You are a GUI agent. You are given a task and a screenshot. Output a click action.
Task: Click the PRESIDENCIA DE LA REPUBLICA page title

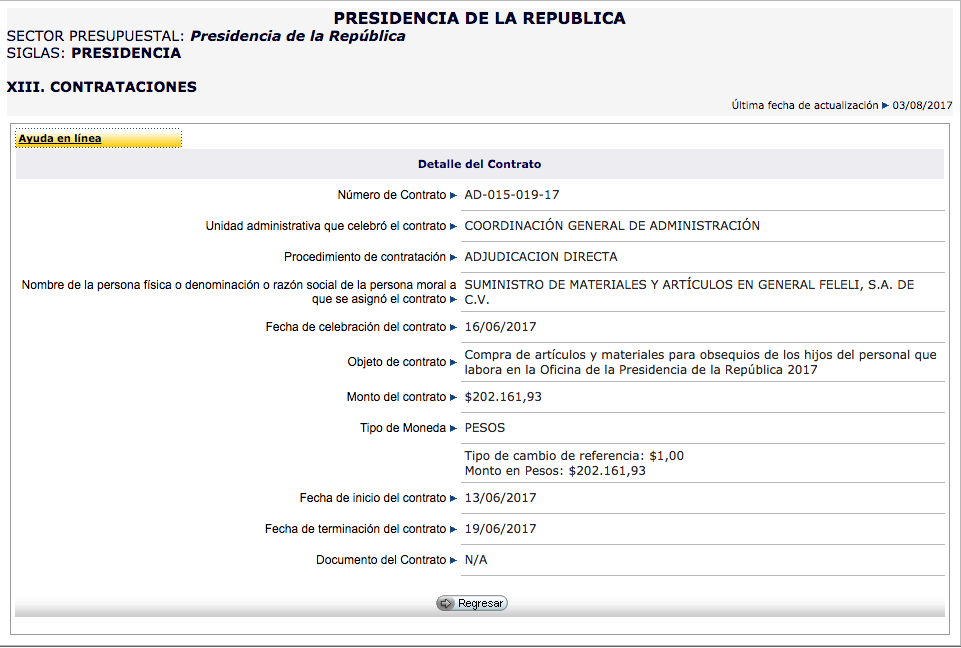pos(479,18)
